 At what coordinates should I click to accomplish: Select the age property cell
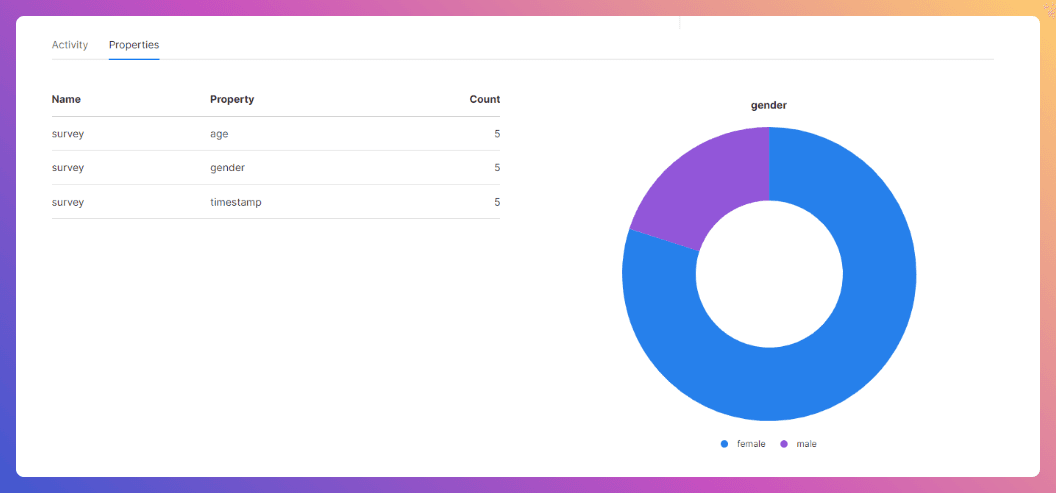pos(219,134)
